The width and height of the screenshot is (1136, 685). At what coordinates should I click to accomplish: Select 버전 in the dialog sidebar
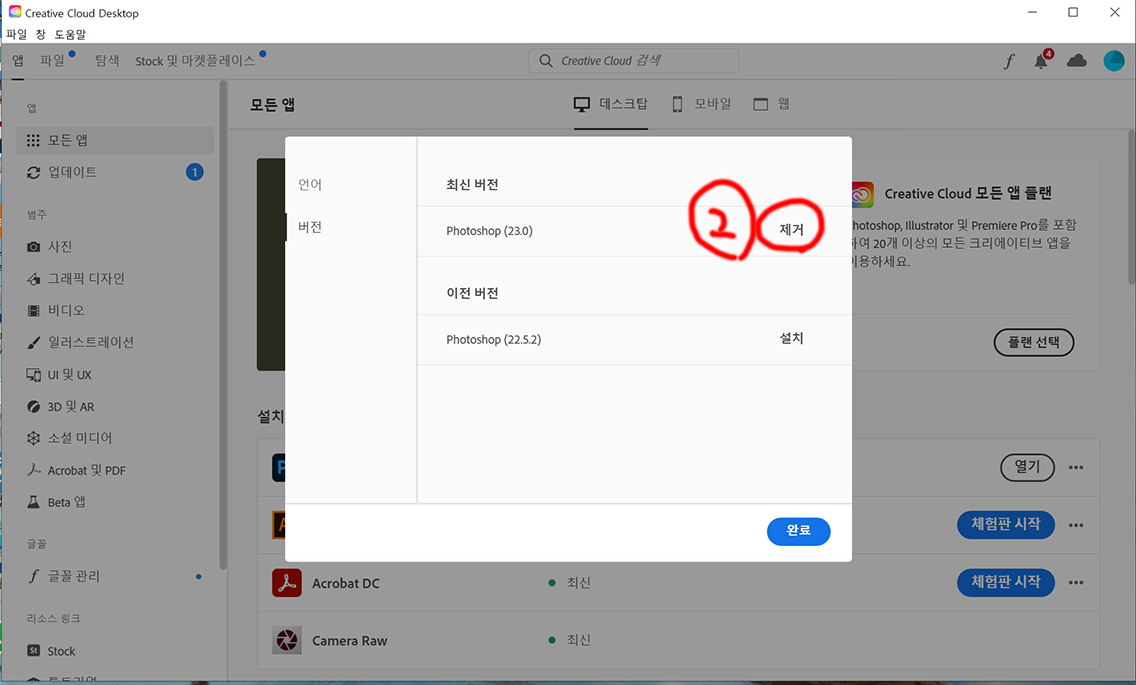310,228
